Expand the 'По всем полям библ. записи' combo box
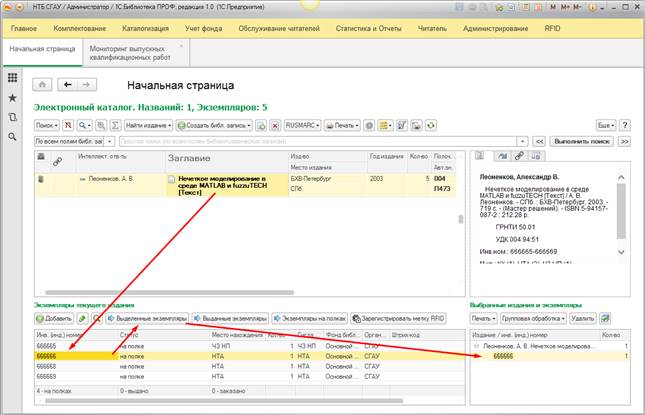This screenshot has height=415, width=645. (x=111, y=142)
